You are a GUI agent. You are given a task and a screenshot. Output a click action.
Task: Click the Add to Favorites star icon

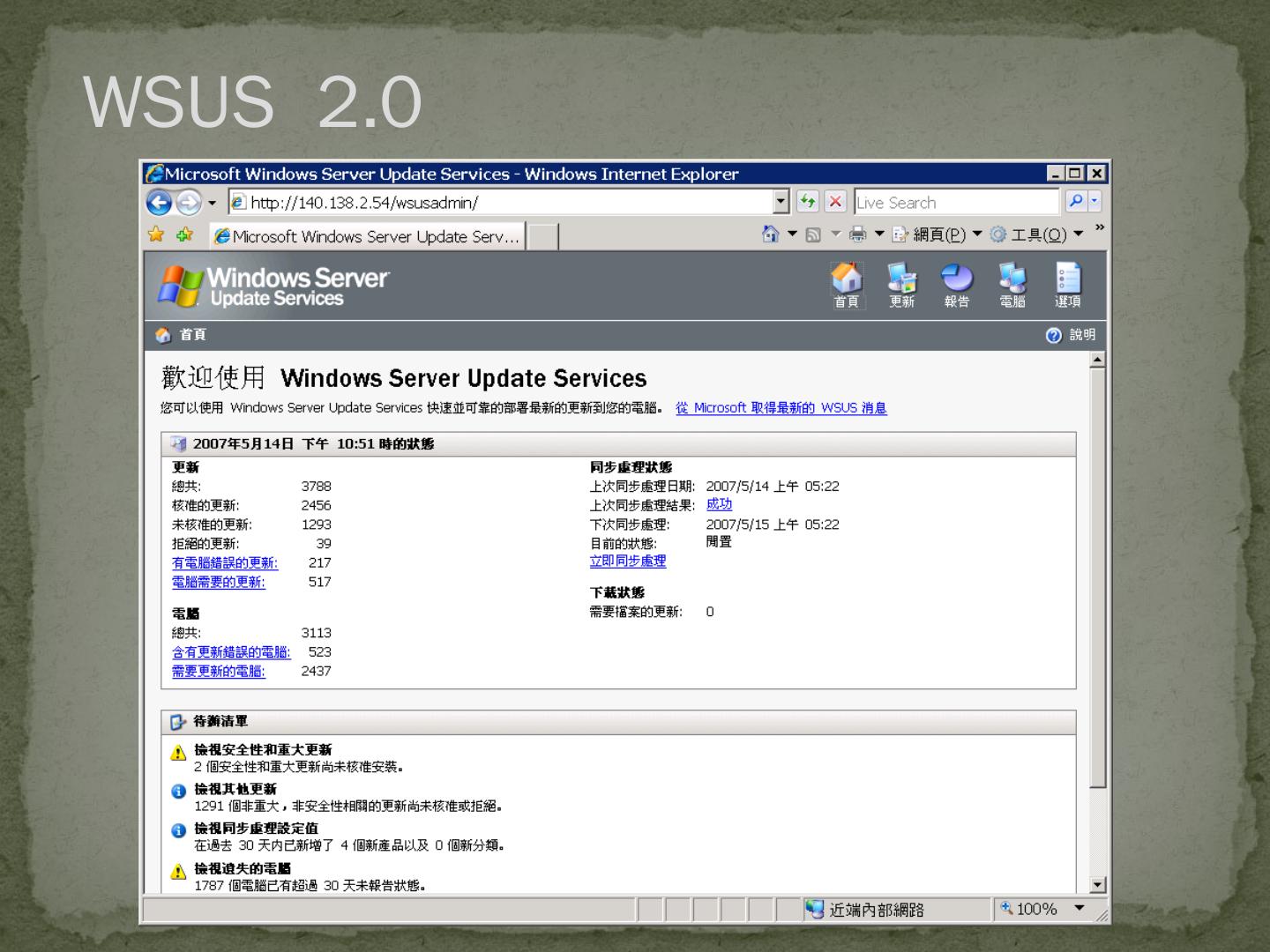(184, 234)
